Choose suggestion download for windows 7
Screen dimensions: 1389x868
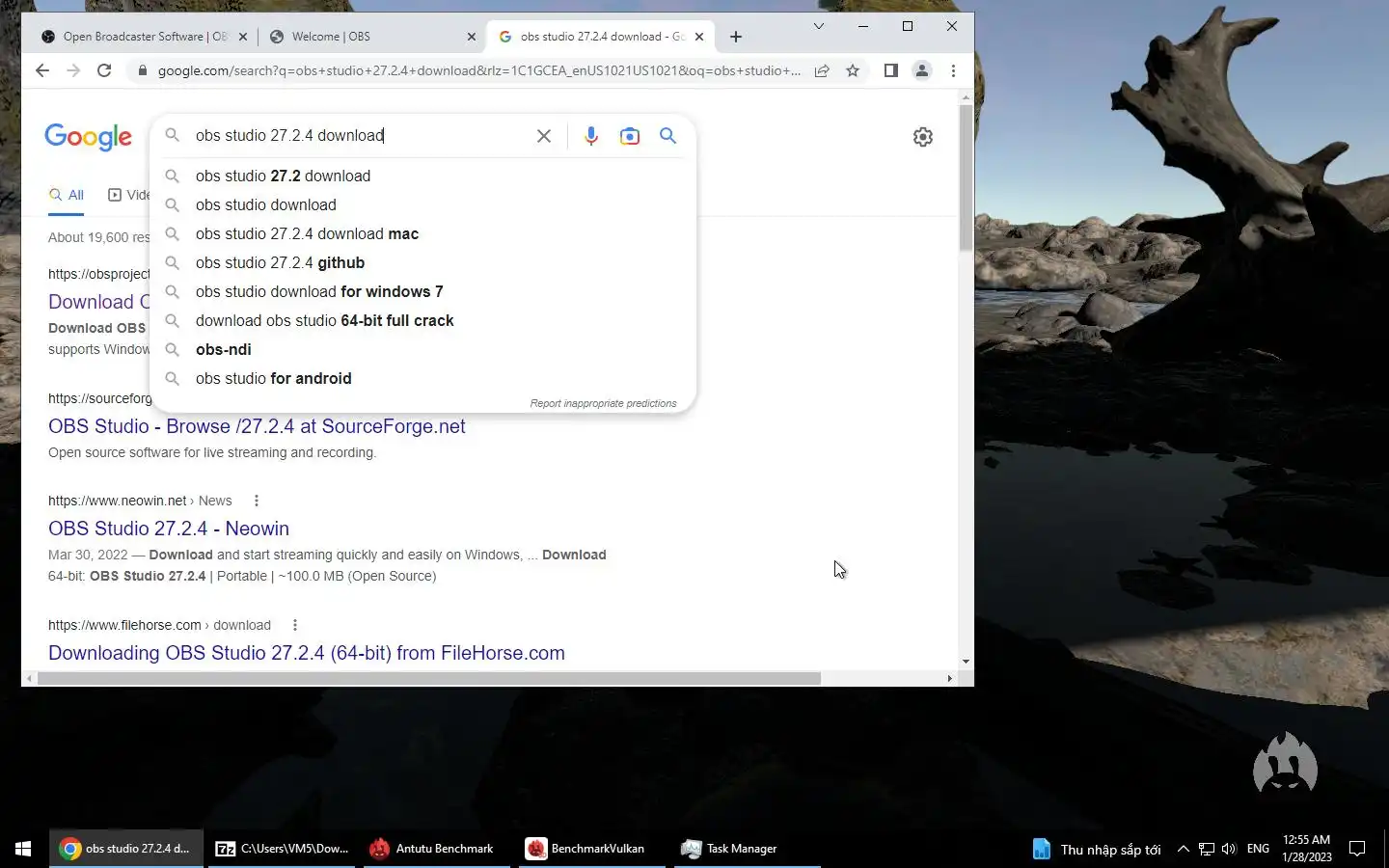[423, 291]
